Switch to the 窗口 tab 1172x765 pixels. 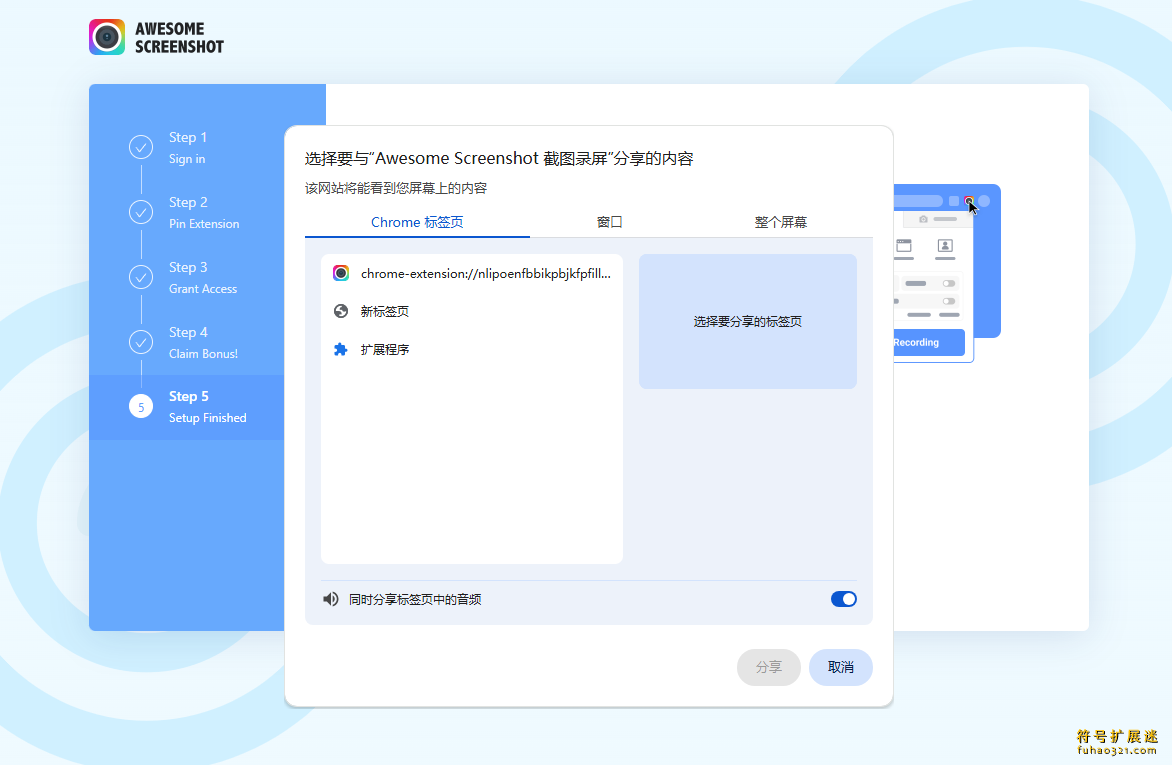point(609,222)
